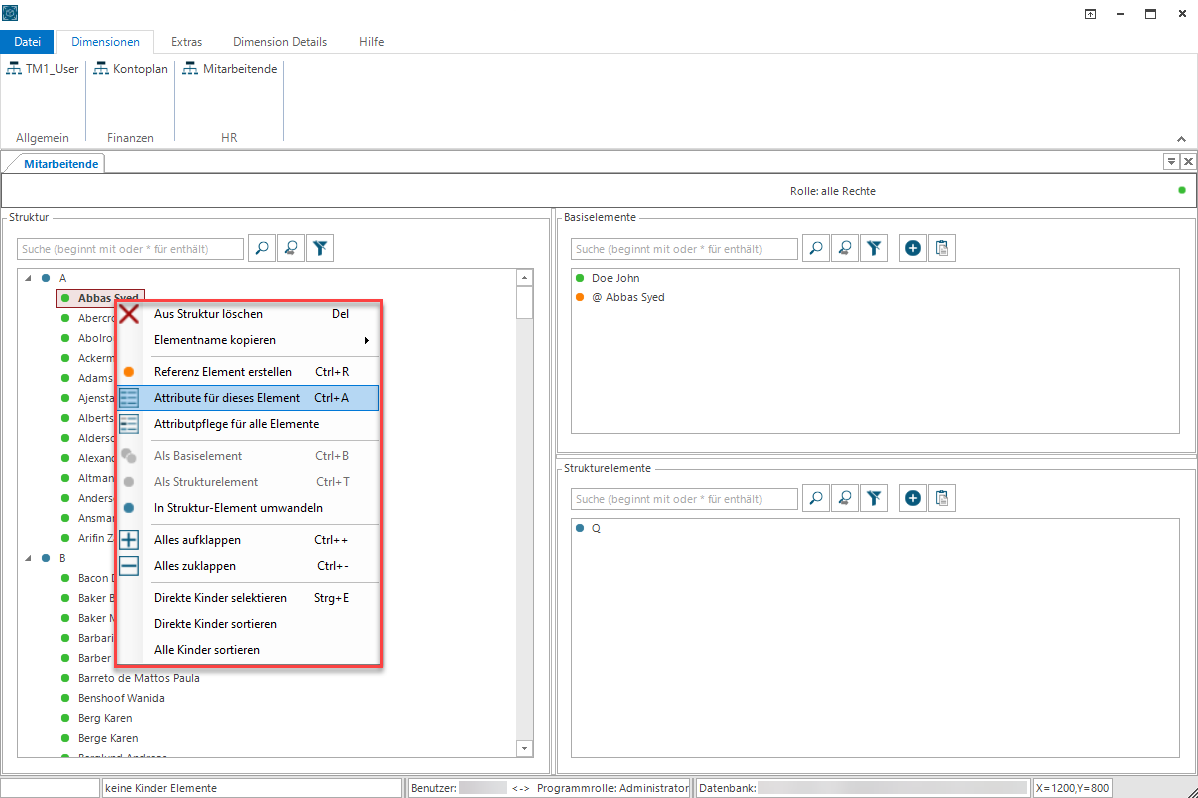
Task: Click the Strukturelemente search input field
Action: (x=685, y=499)
